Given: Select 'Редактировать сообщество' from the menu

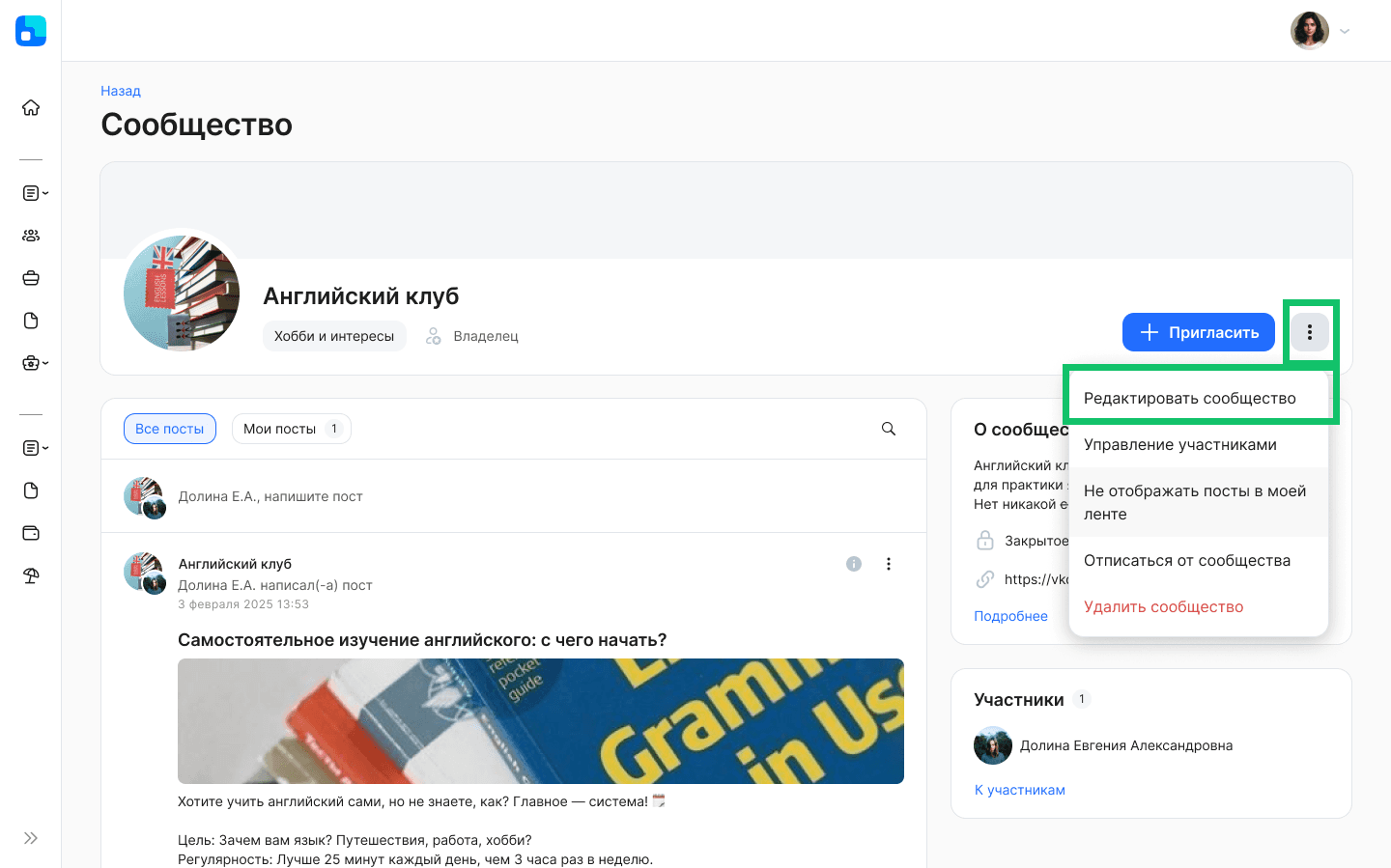Looking at the screenshot, I should point(1190,398).
